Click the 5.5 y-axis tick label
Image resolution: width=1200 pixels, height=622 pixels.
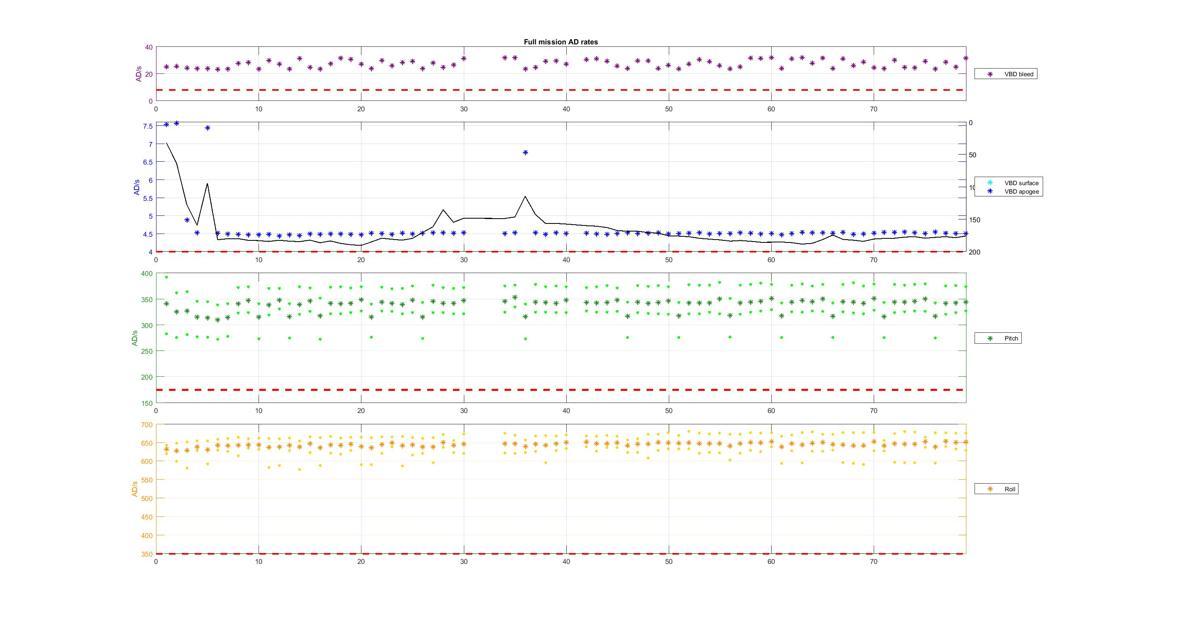[148, 198]
